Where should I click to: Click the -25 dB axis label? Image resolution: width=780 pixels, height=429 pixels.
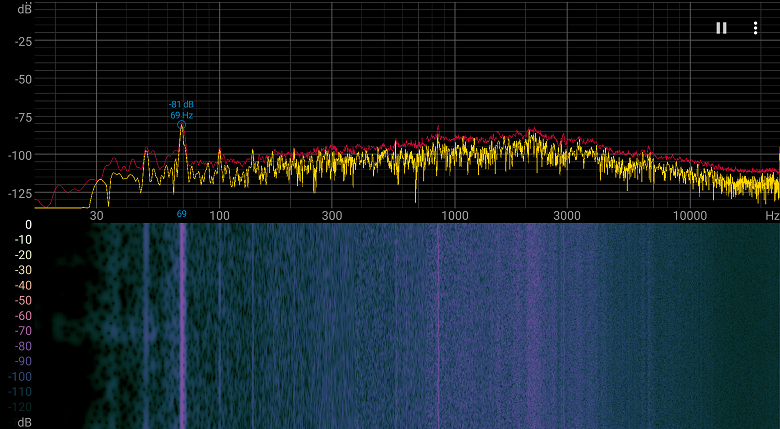[x=21, y=42]
